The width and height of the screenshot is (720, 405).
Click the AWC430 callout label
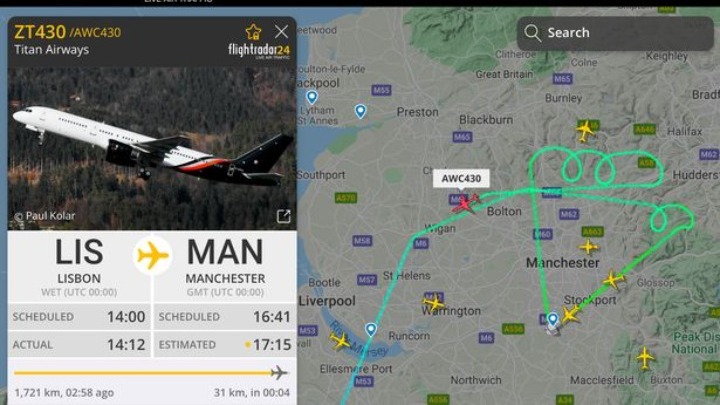tap(461, 178)
